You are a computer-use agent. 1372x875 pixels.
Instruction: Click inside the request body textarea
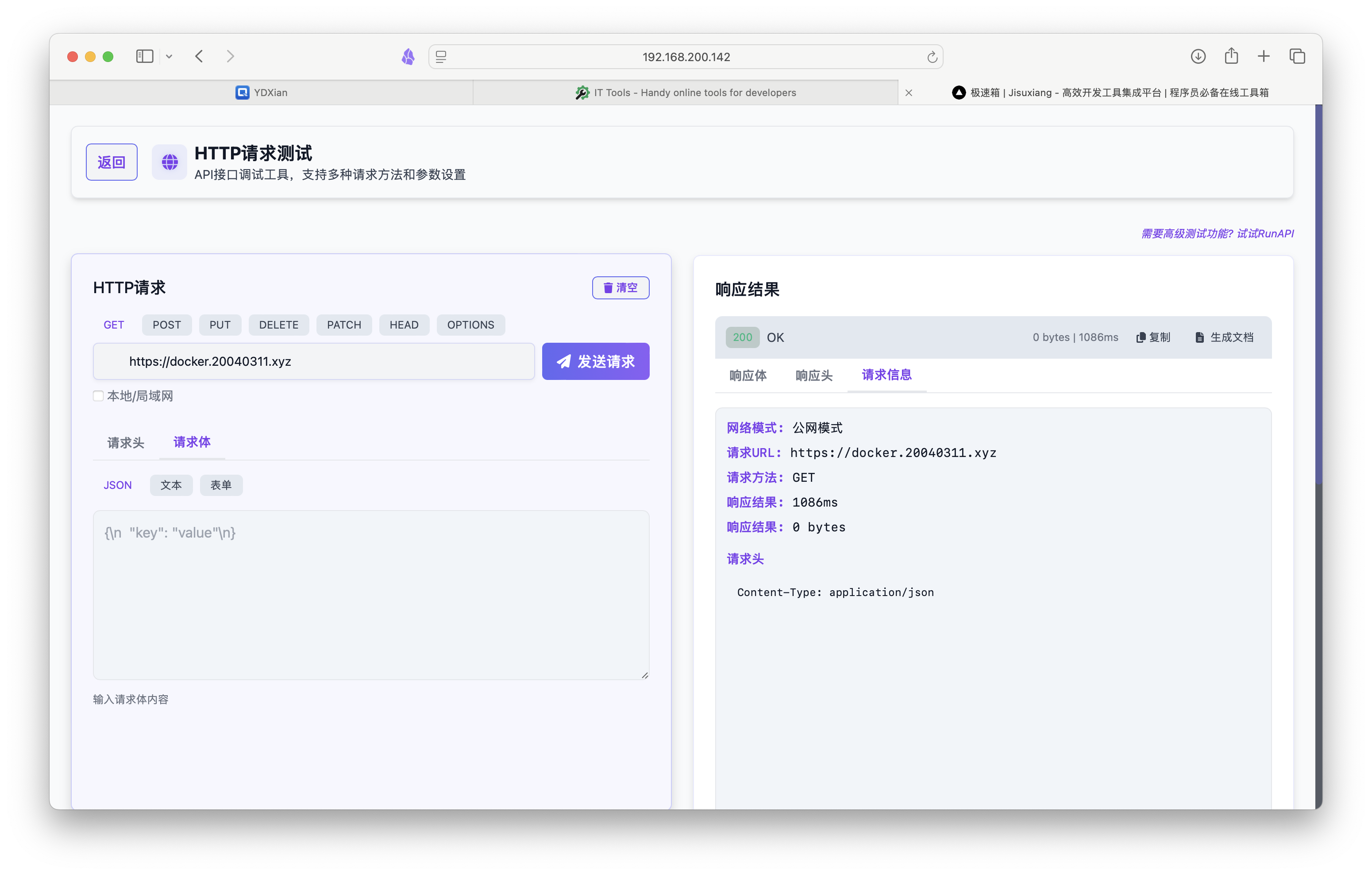pos(371,595)
